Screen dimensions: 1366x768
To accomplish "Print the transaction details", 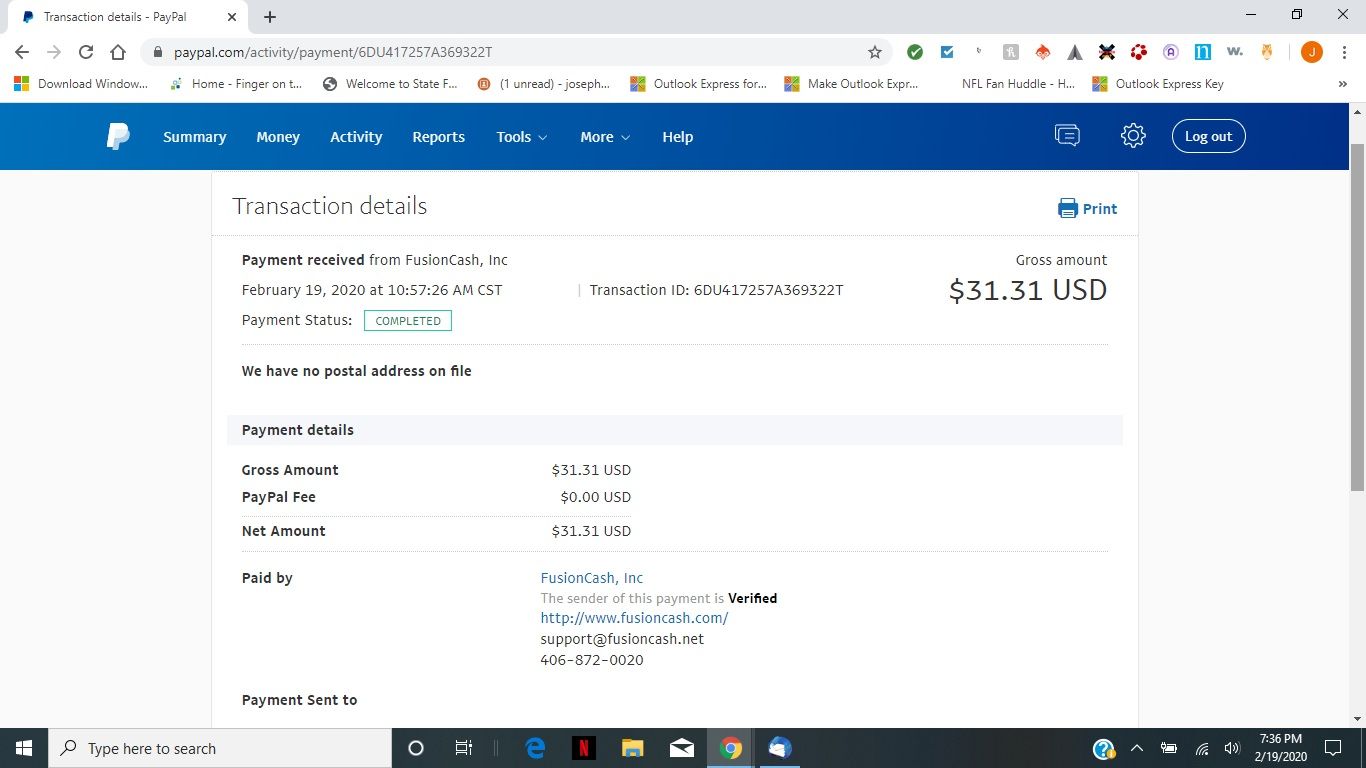I will click(1088, 208).
